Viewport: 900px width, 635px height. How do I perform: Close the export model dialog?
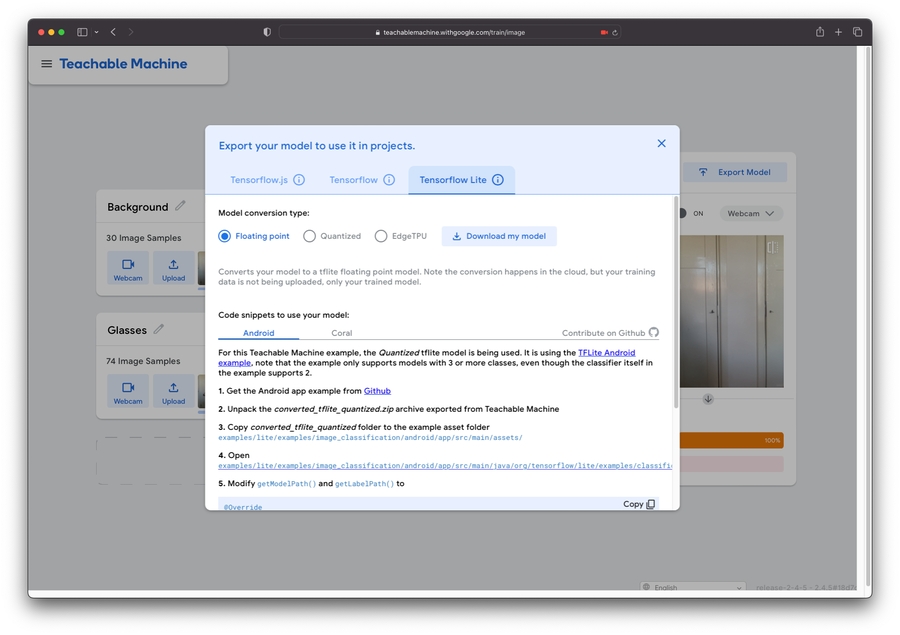point(661,144)
